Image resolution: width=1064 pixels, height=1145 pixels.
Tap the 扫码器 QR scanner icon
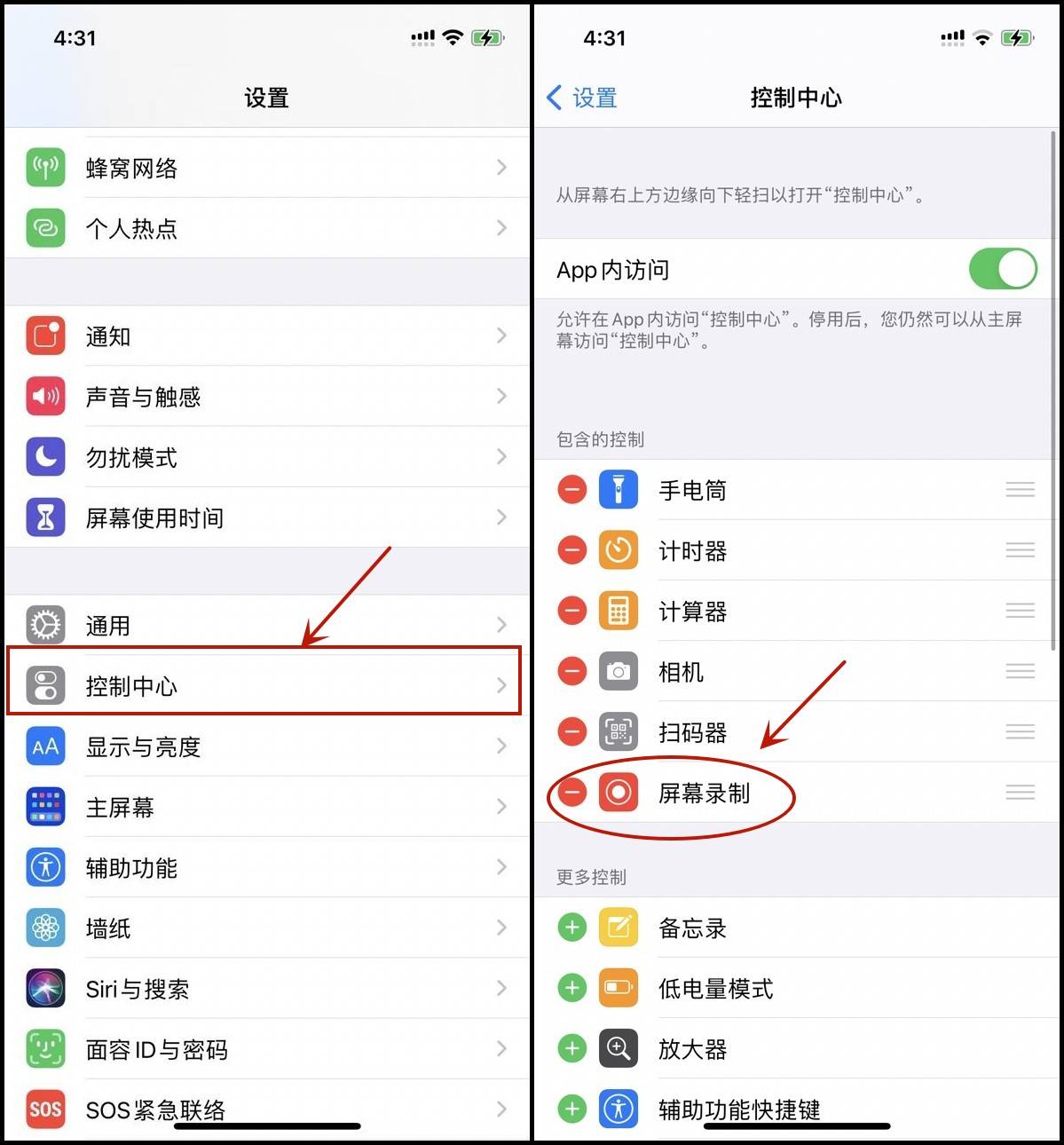click(x=619, y=731)
